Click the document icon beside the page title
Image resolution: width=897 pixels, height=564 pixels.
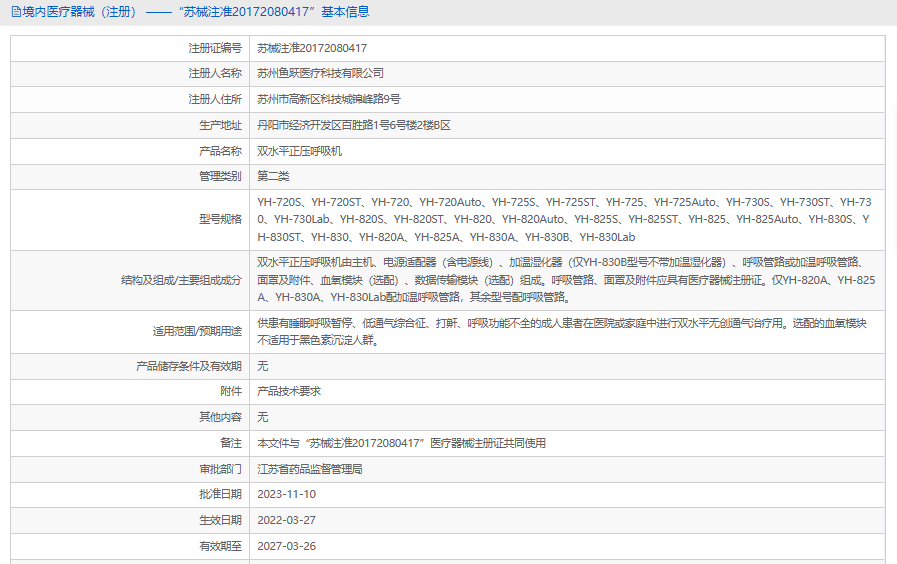pyautogui.click(x=16, y=12)
